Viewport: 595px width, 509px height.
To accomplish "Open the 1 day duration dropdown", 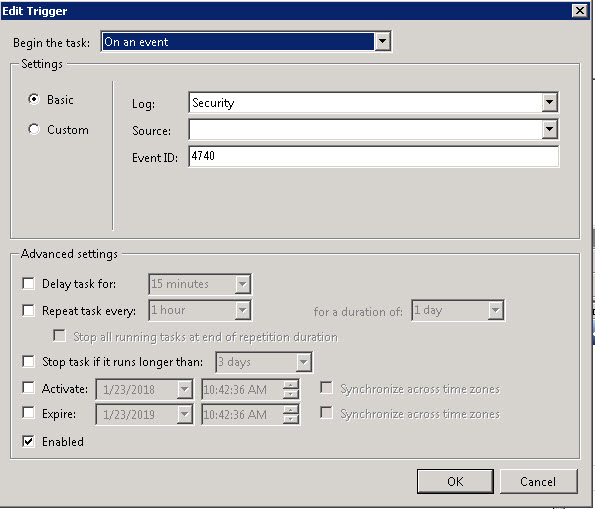I will click(x=496, y=310).
